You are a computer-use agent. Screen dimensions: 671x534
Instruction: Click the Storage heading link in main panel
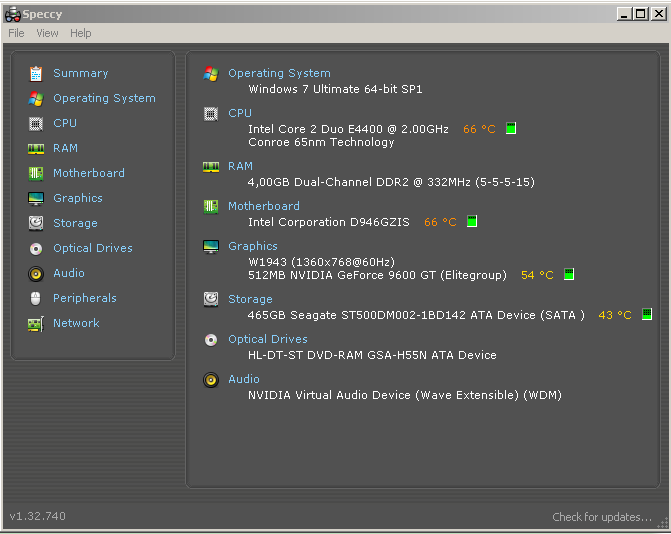pos(250,299)
